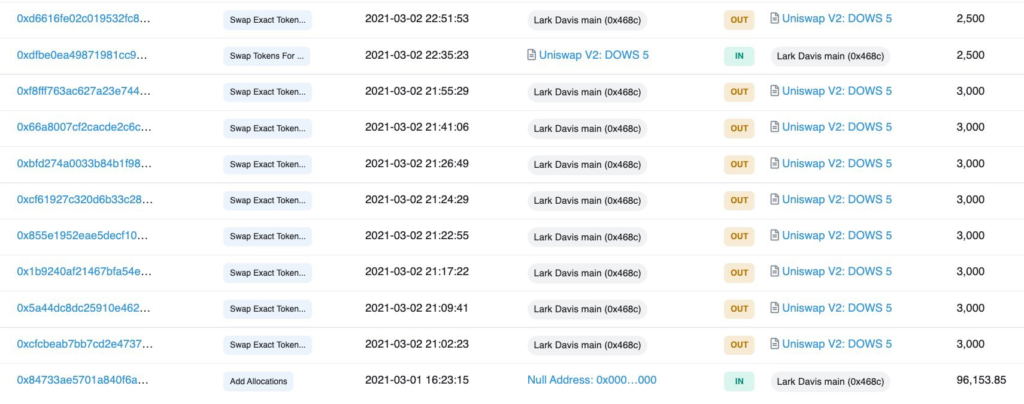This screenshot has height=404, width=1024.
Task: Click contract icon in the 22:51:53 row
Action: 774,18
